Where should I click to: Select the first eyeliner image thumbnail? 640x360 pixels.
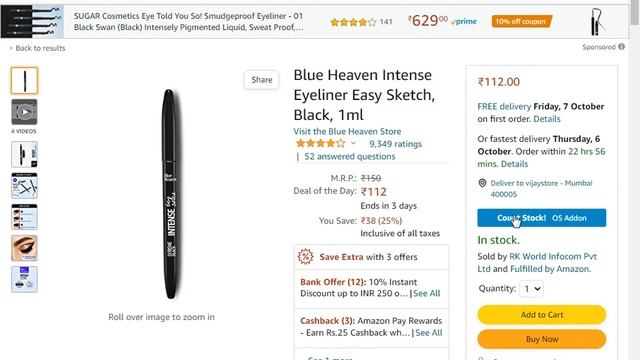pos(24,80)
